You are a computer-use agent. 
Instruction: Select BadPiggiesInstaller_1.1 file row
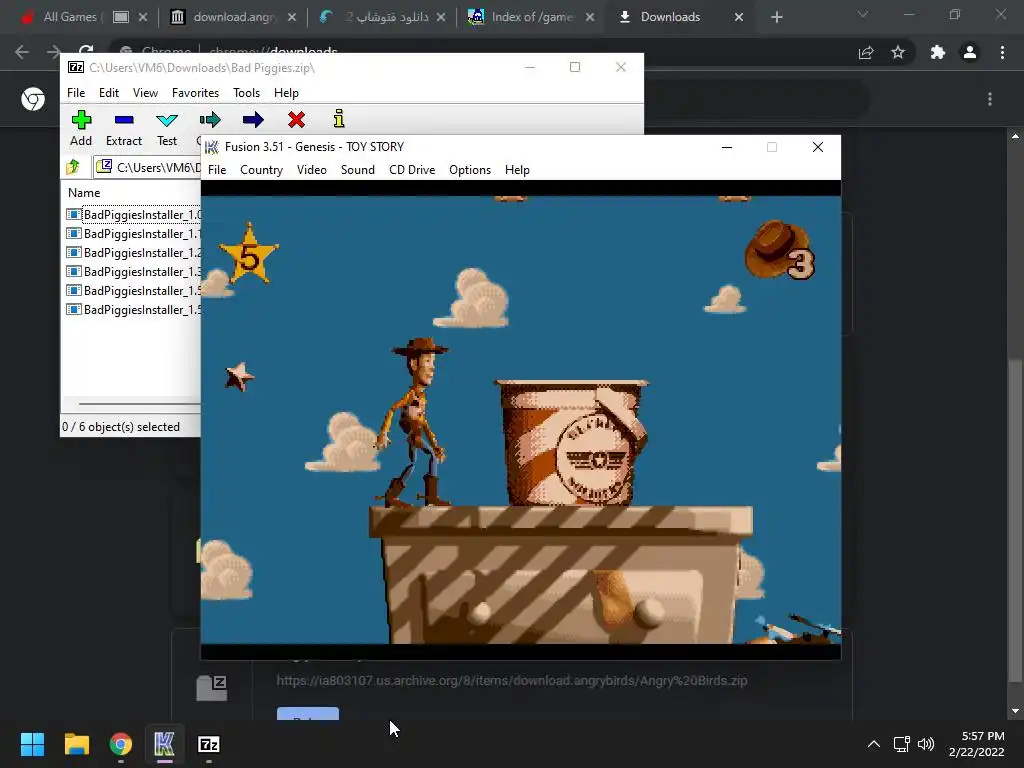[x=133, y=234]
